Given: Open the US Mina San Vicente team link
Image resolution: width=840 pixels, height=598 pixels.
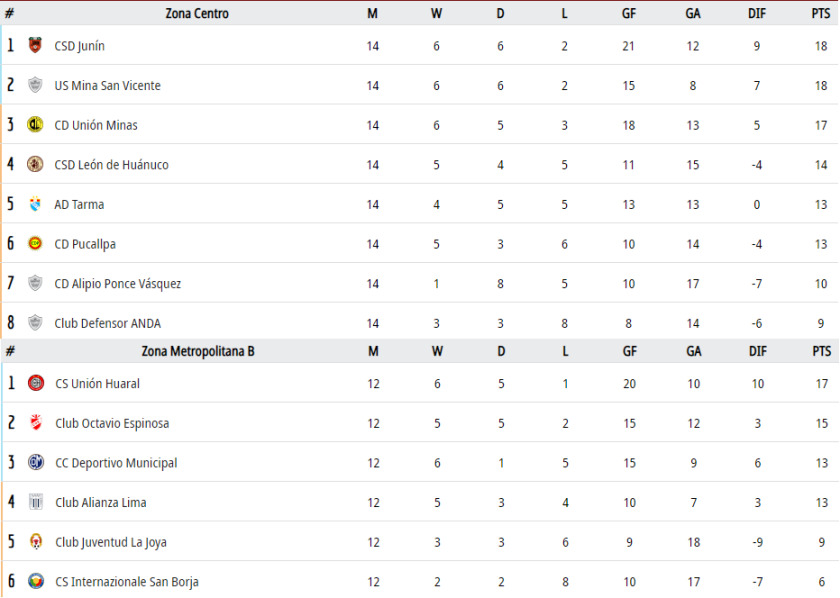Looking at the screenshot, I should tap(108, 86).
